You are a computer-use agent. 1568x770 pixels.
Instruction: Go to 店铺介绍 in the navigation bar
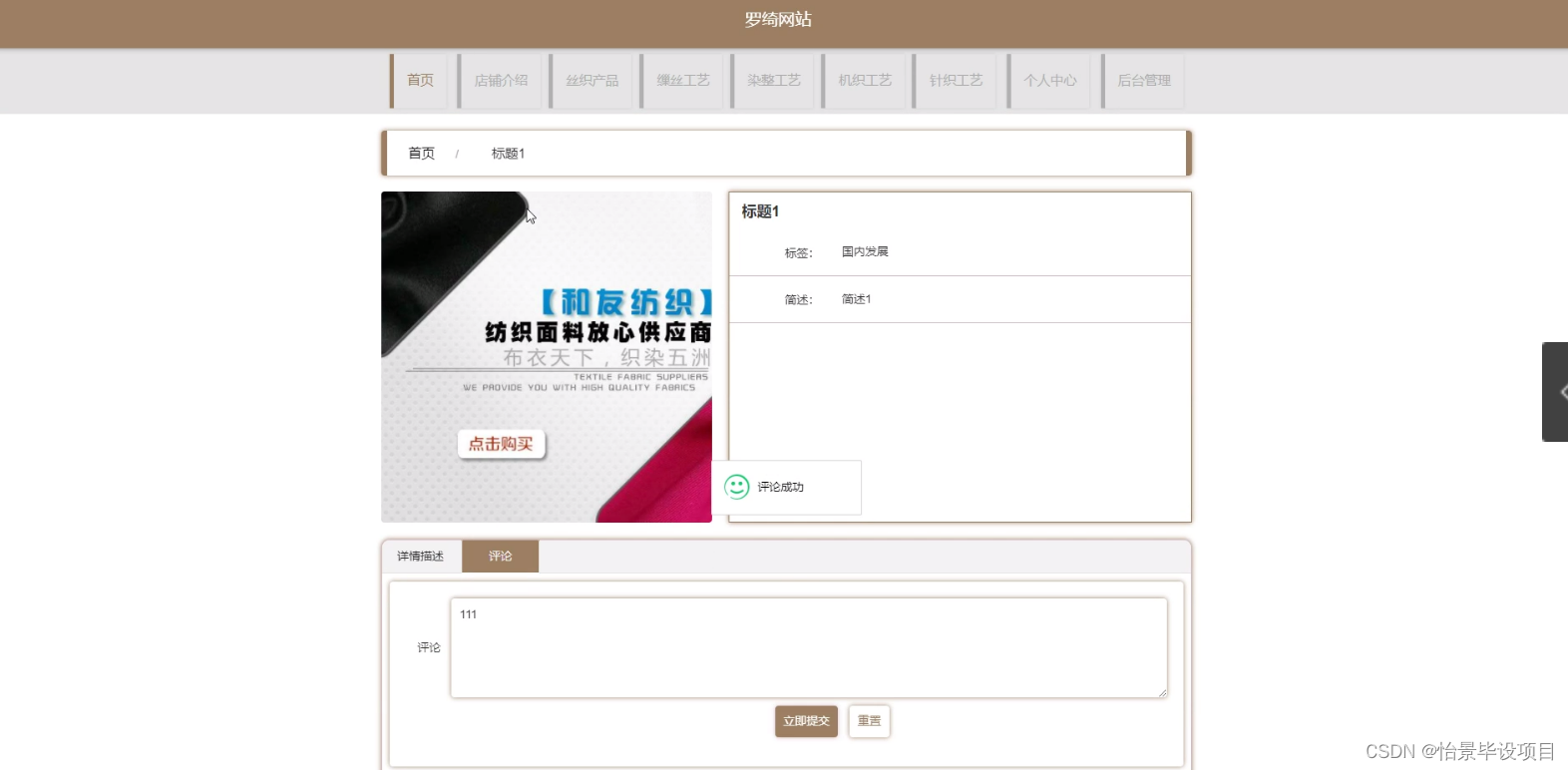(x=501, y=80)
